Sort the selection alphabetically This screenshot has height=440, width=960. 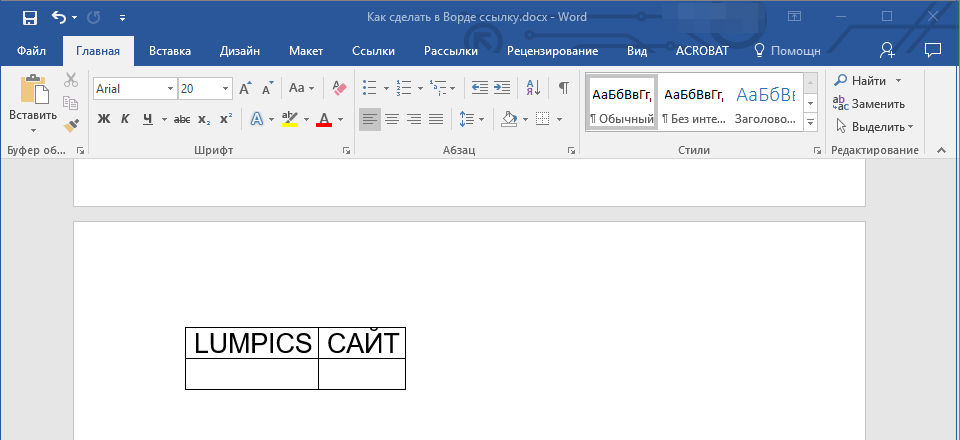pos(533,88)
